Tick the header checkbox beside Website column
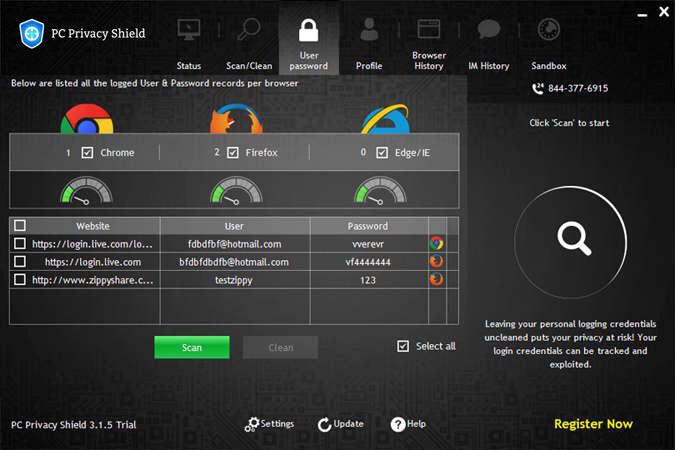Screen dimensions: 675x450 click(20, 225)
